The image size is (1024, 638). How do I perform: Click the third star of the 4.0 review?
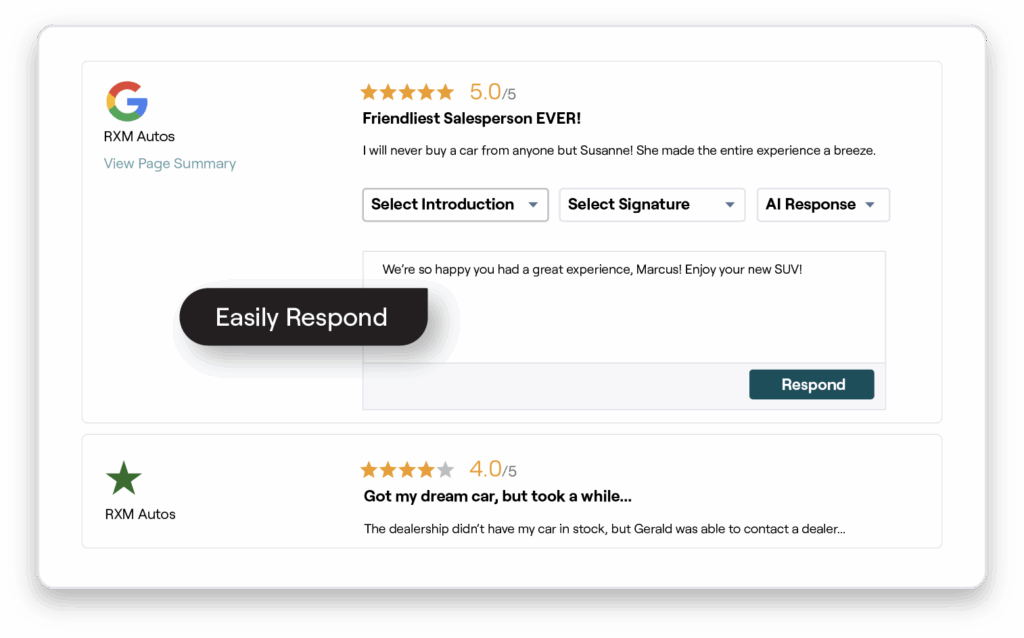[x=407, y=468]
